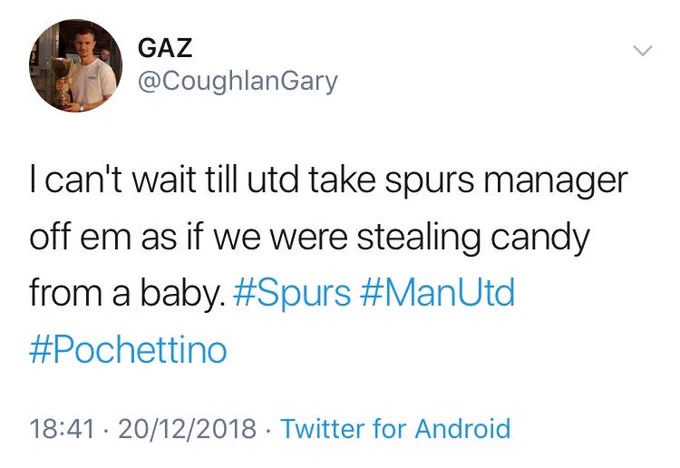Click the words "from a baby."
This screenshot has height=468, width=680.
point(128,293)
